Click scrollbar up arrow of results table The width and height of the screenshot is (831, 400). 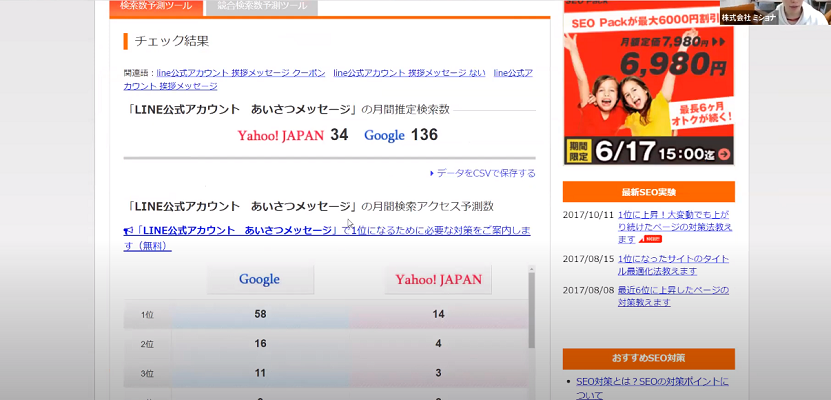[x=532, y=269]
